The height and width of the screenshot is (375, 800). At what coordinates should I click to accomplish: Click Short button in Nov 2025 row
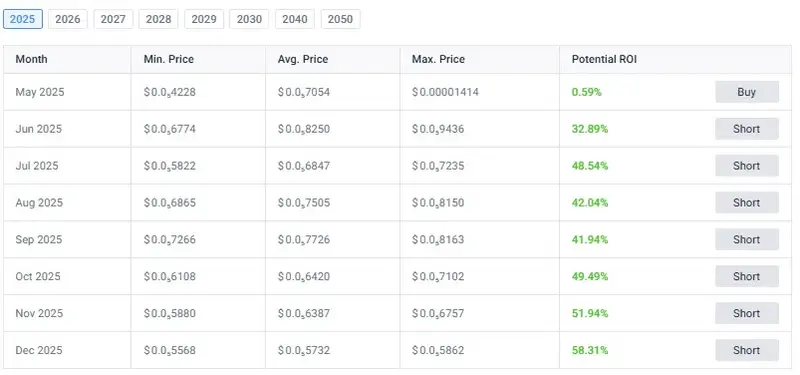[x=747, y=313]
